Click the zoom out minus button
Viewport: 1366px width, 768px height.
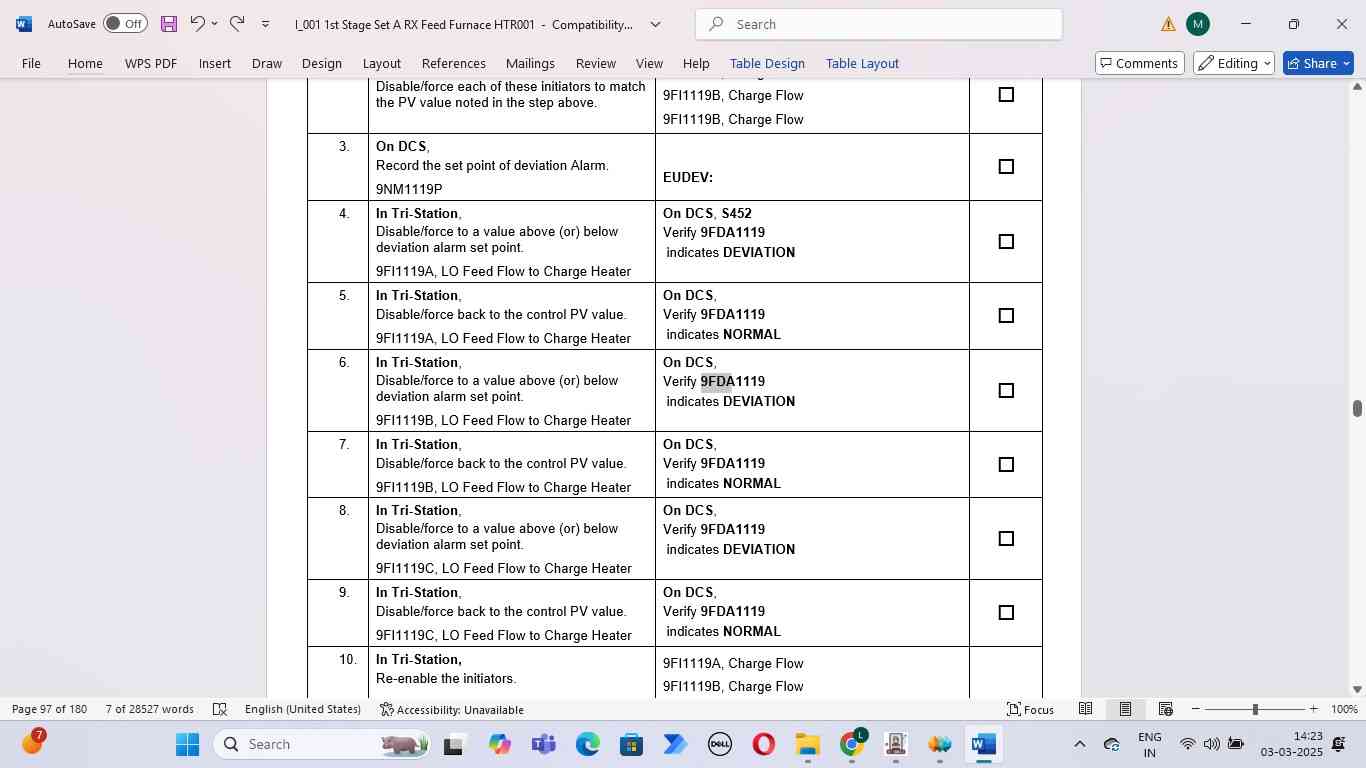click(1195, 709)
